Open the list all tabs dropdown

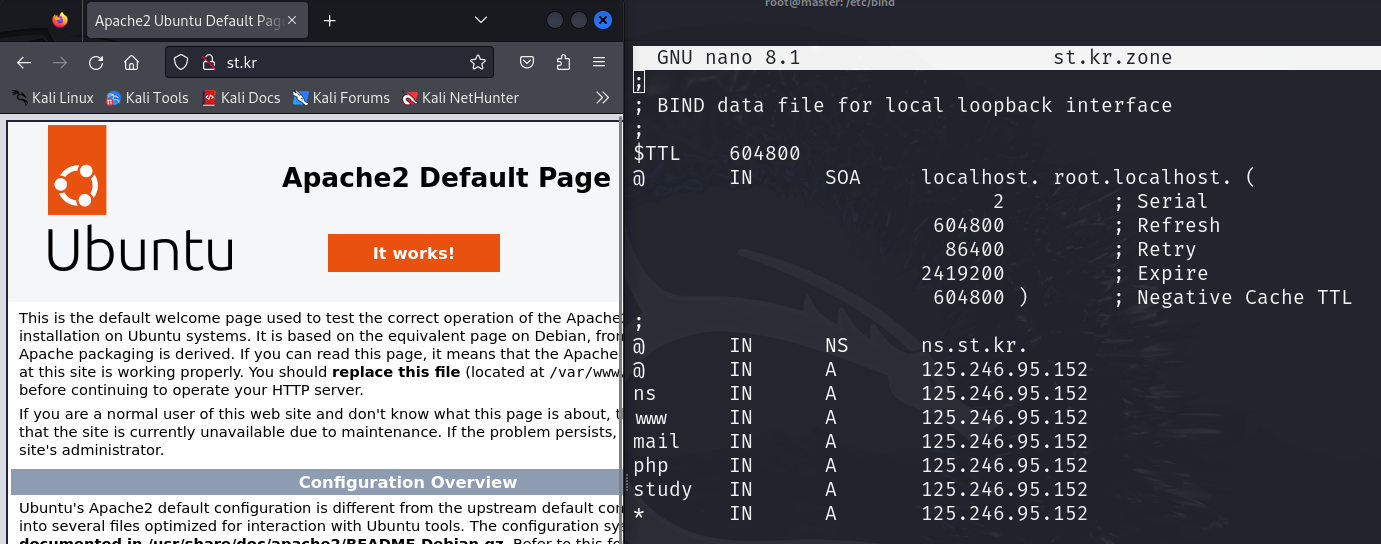(481, 20)
